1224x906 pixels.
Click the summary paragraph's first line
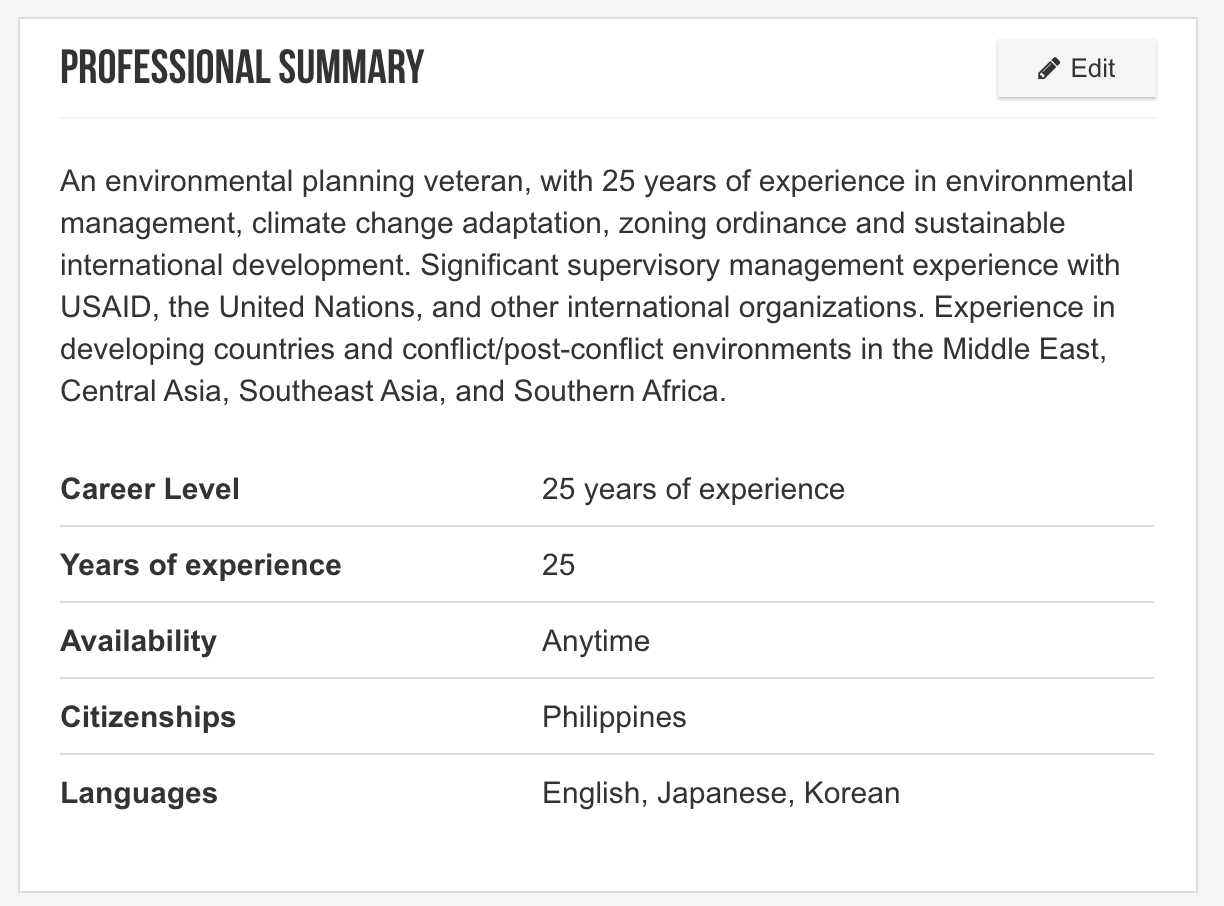(597, 181)
